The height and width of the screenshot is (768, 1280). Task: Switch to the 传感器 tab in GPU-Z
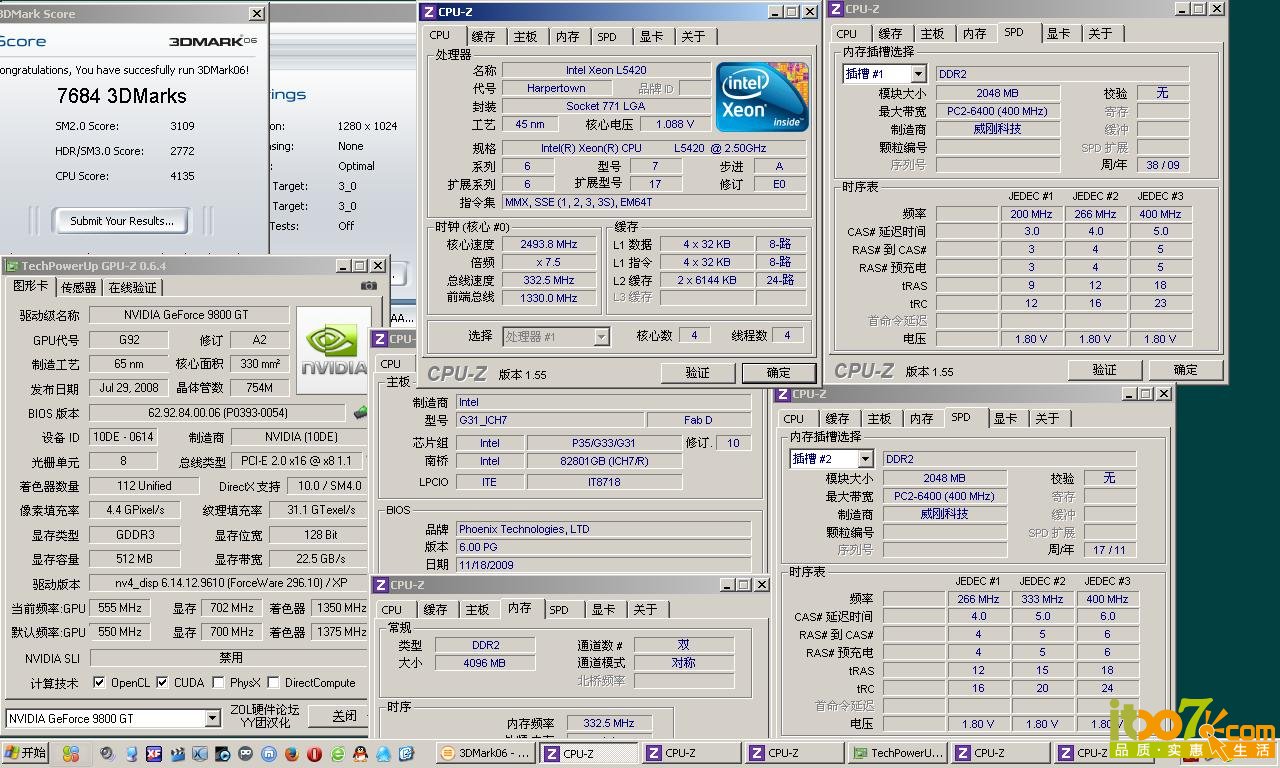tap(79, 287)
